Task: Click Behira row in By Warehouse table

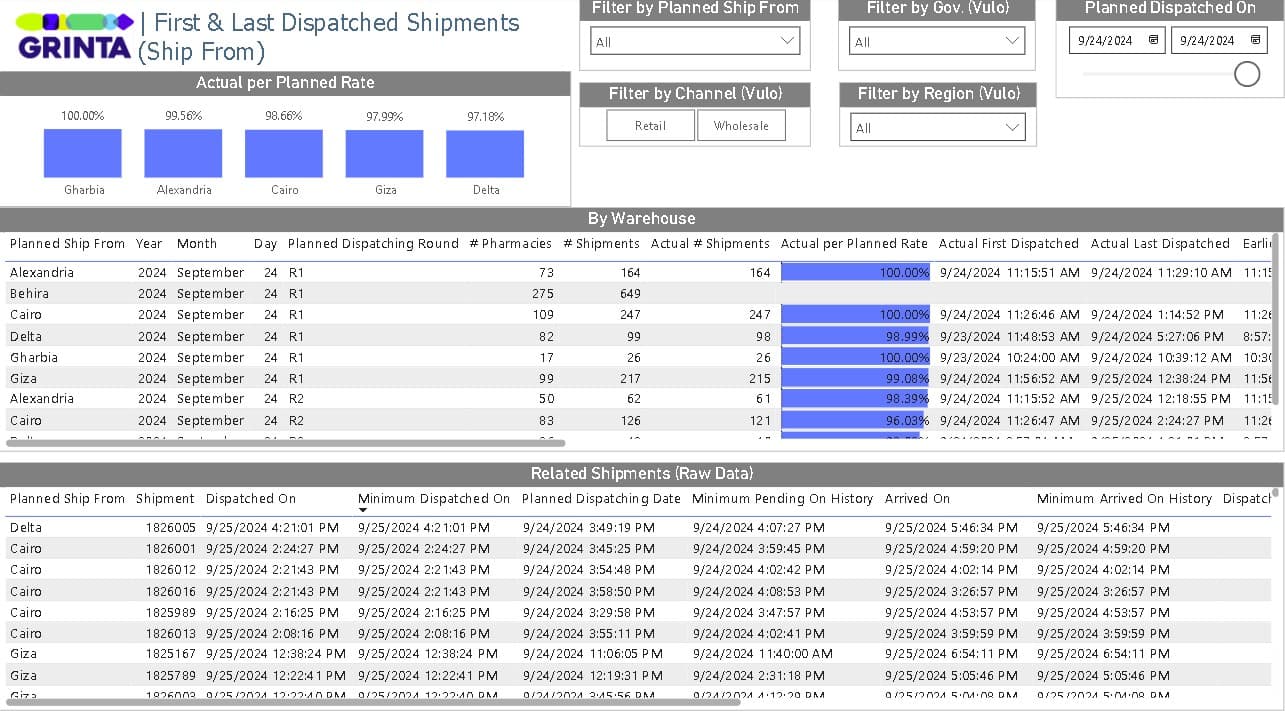Action: [636, 293]
